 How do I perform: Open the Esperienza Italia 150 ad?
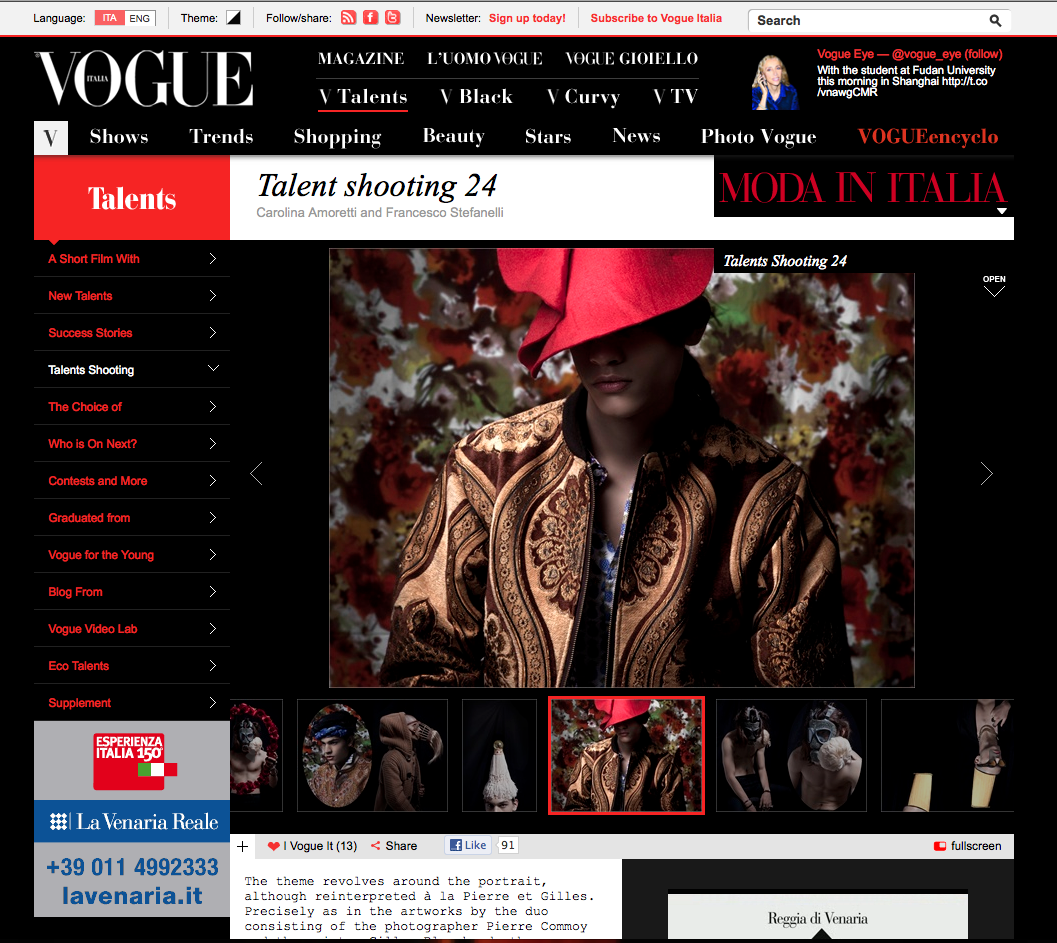[x=135, y=762]
